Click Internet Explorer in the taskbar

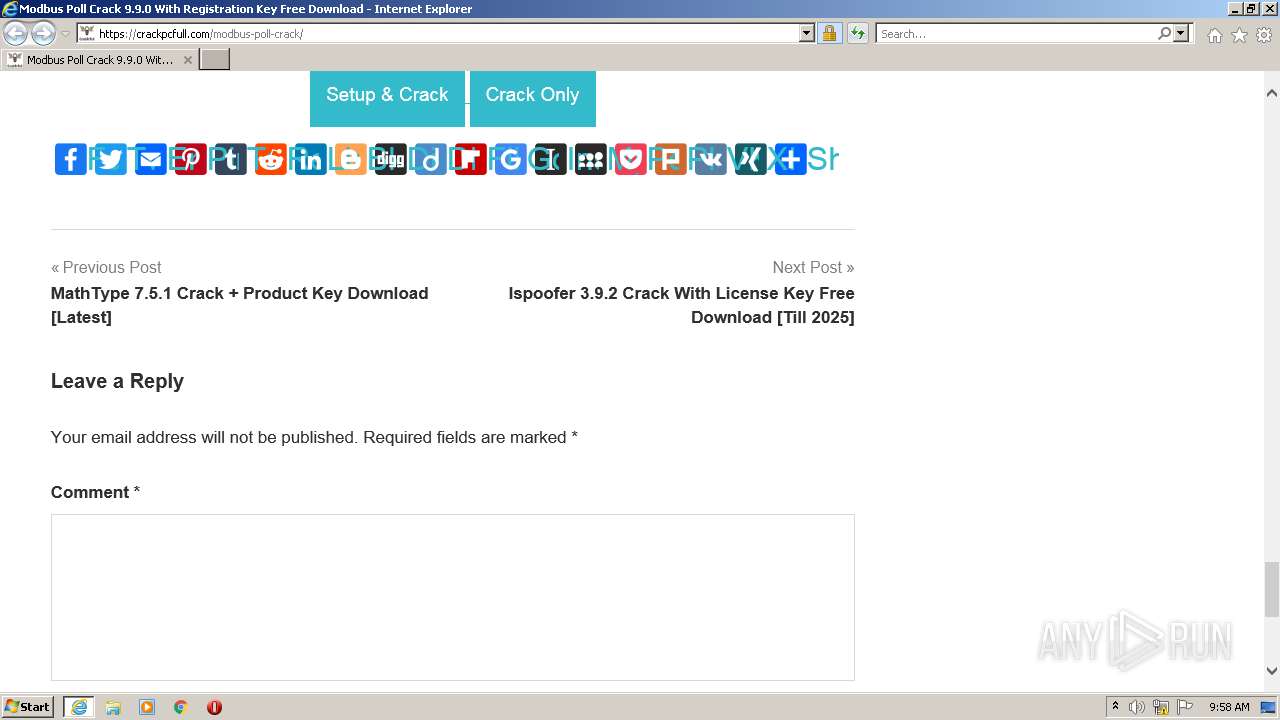click(79, 707)
